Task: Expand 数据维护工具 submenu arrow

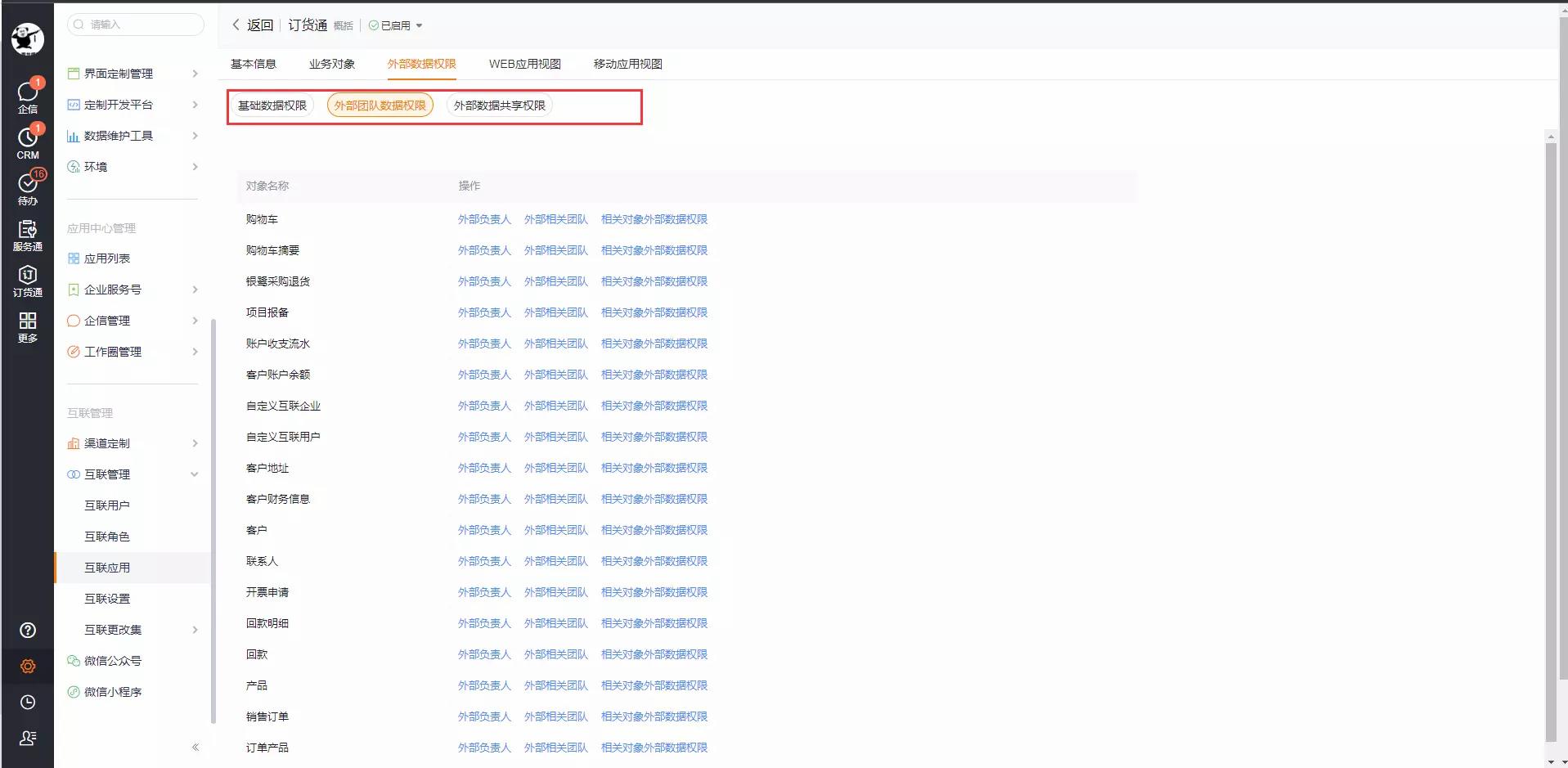Action: (x=195, y=136)
